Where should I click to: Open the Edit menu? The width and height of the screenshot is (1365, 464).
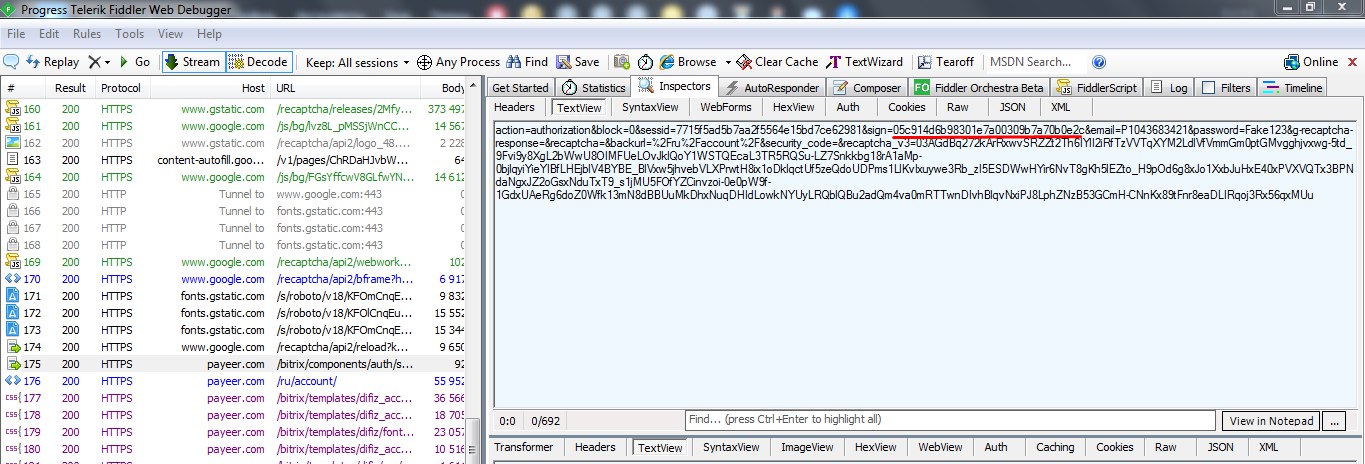[x=49, y=34]
